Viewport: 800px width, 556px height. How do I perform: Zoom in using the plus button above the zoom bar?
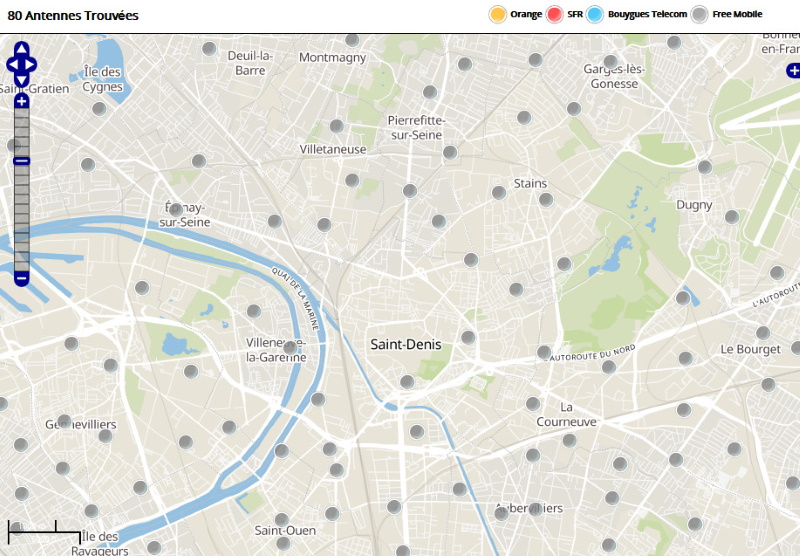(21, 101)
